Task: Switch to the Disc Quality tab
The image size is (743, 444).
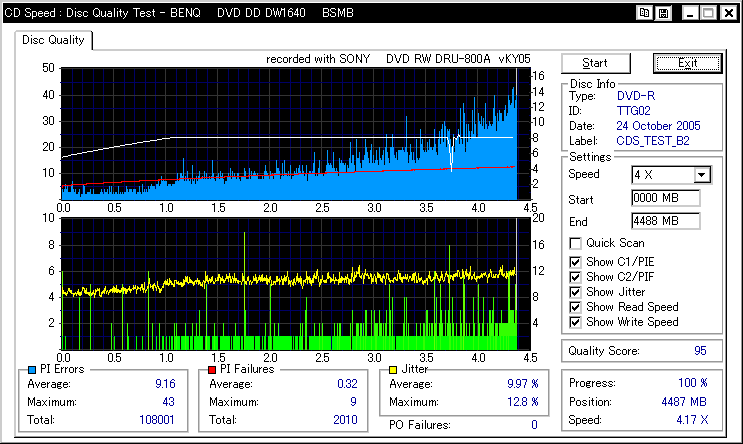Action: coord(53,40)
